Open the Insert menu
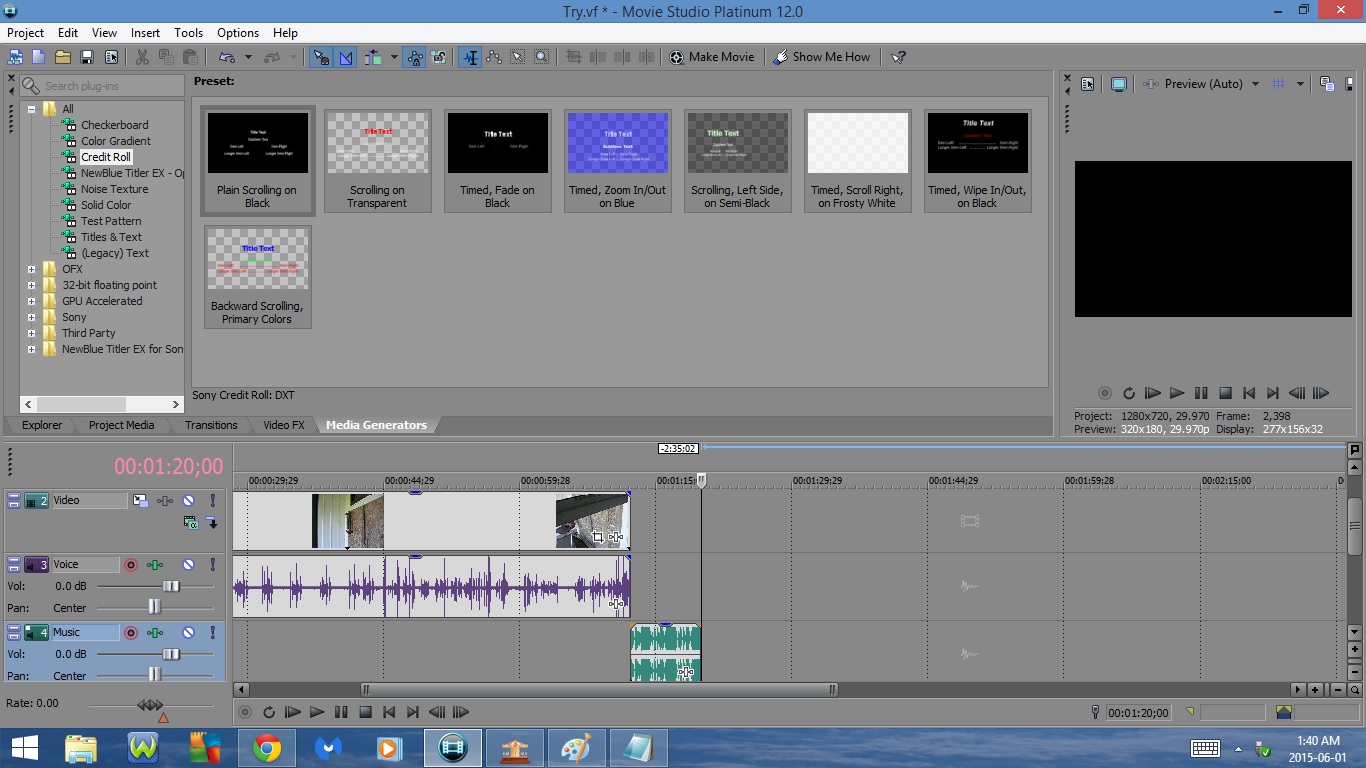1366x768 pixels. click(145, 33)
